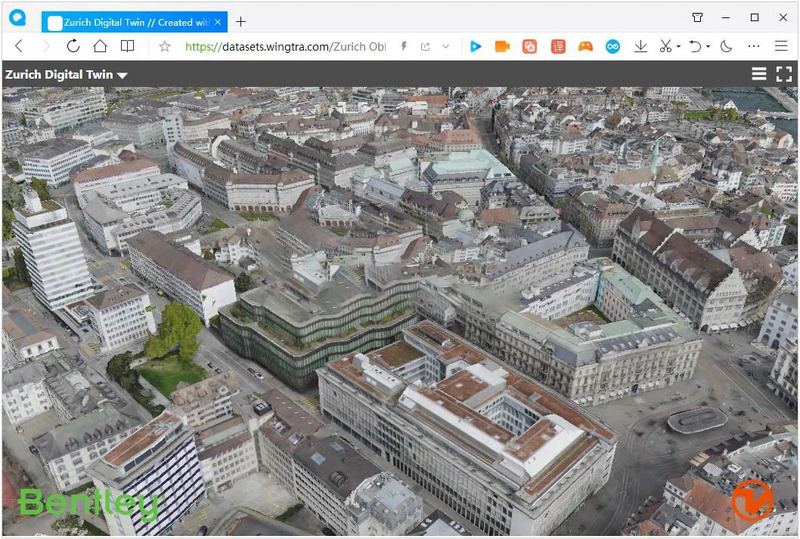
Task: Open the three-dot more tools menu
Action: click(754, 46)
